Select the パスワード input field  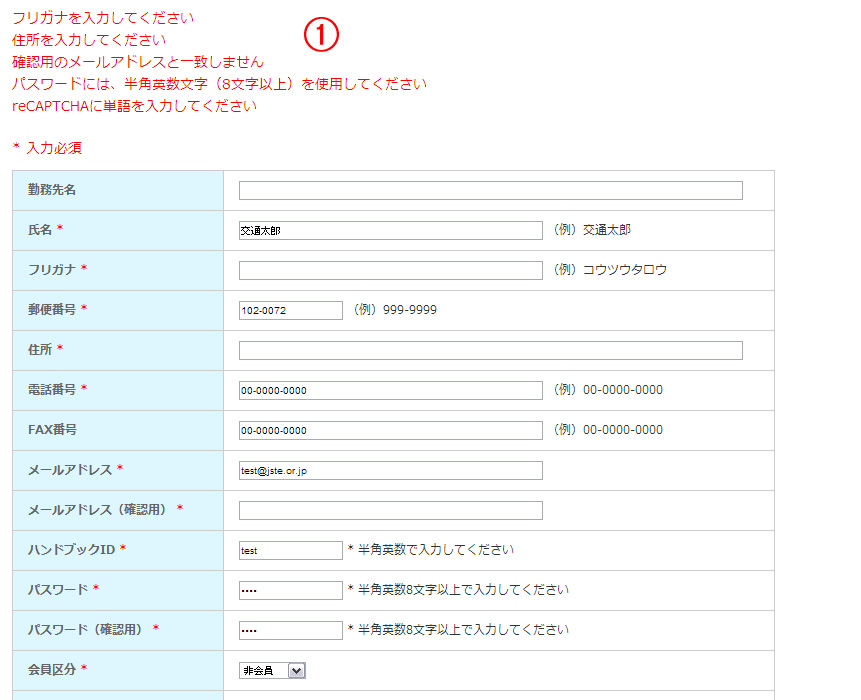point(290,590)
